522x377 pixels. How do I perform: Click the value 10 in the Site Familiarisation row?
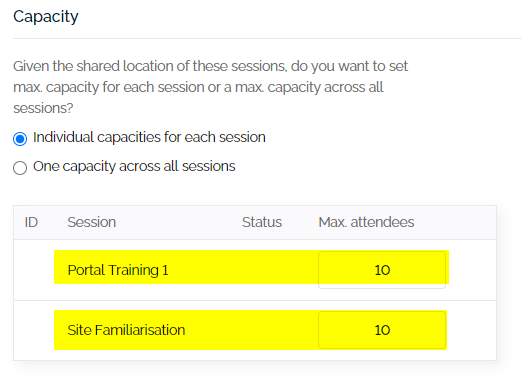click(x=382, y=330)
